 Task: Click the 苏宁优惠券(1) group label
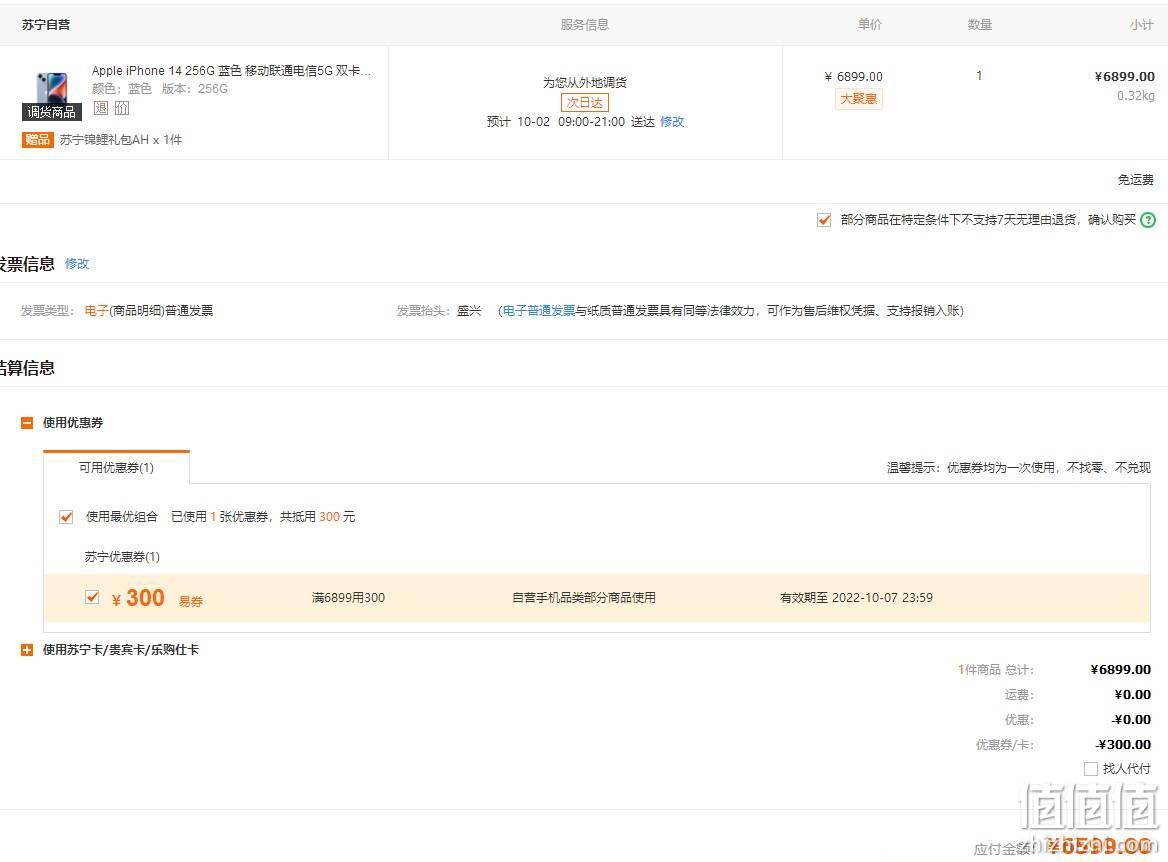click(122, 557)
